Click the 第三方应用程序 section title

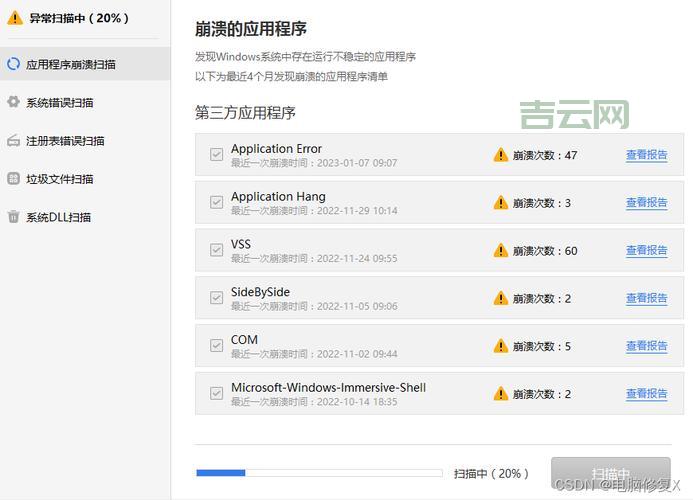245,113
